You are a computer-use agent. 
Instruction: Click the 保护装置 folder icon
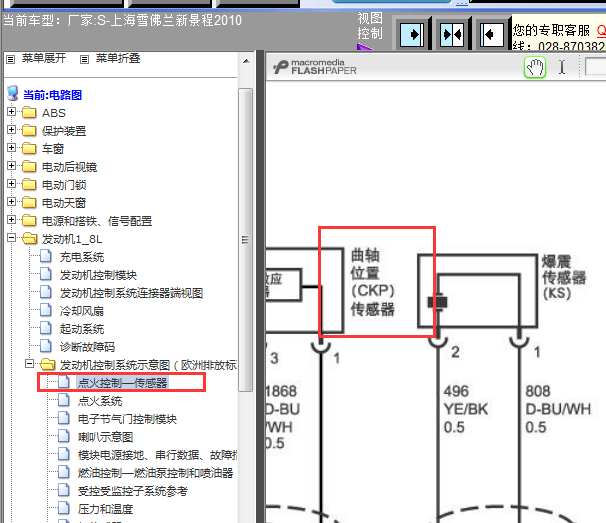point(29,131)
